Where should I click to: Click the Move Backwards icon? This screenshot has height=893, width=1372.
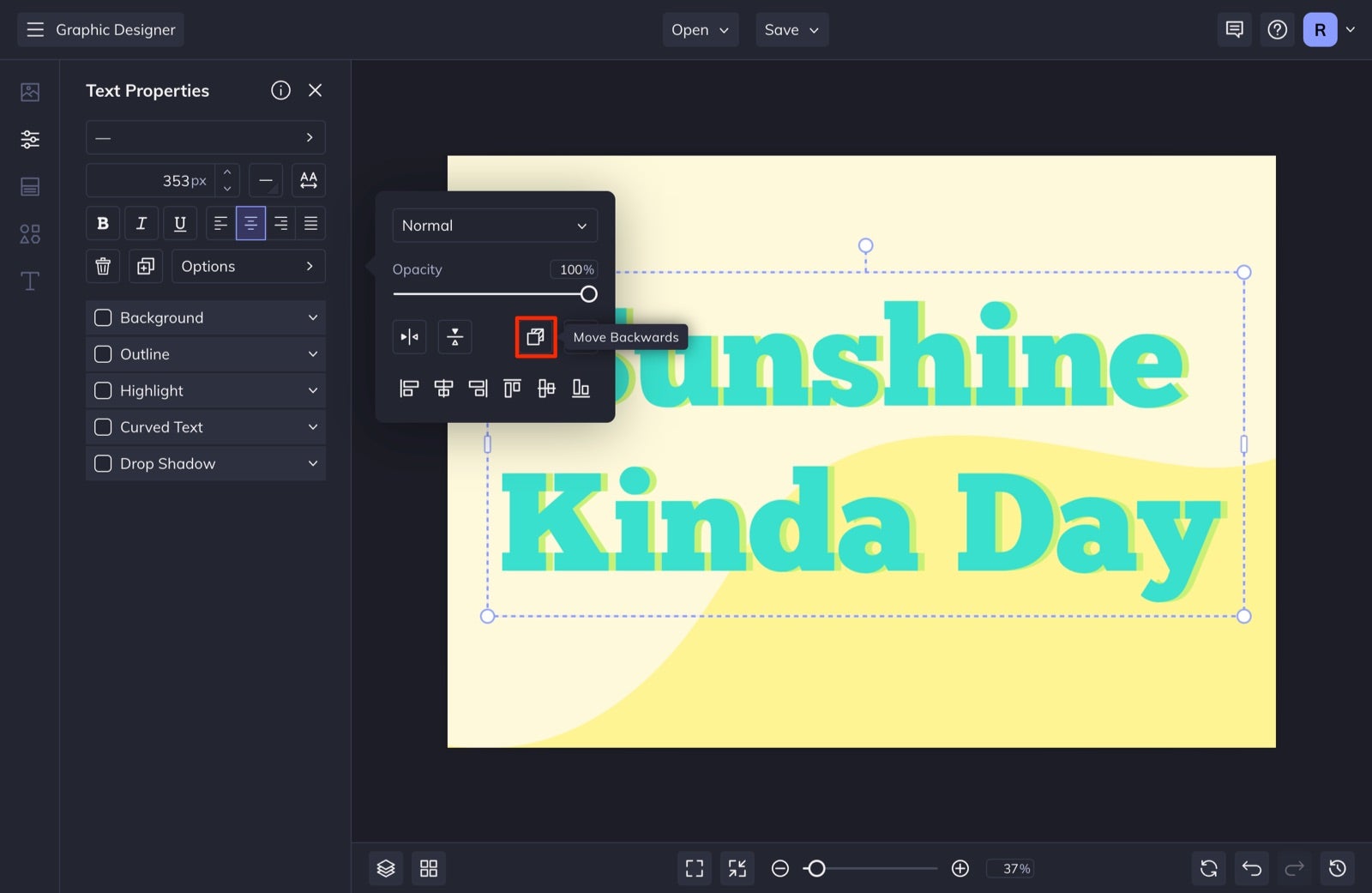click(535, 336)
